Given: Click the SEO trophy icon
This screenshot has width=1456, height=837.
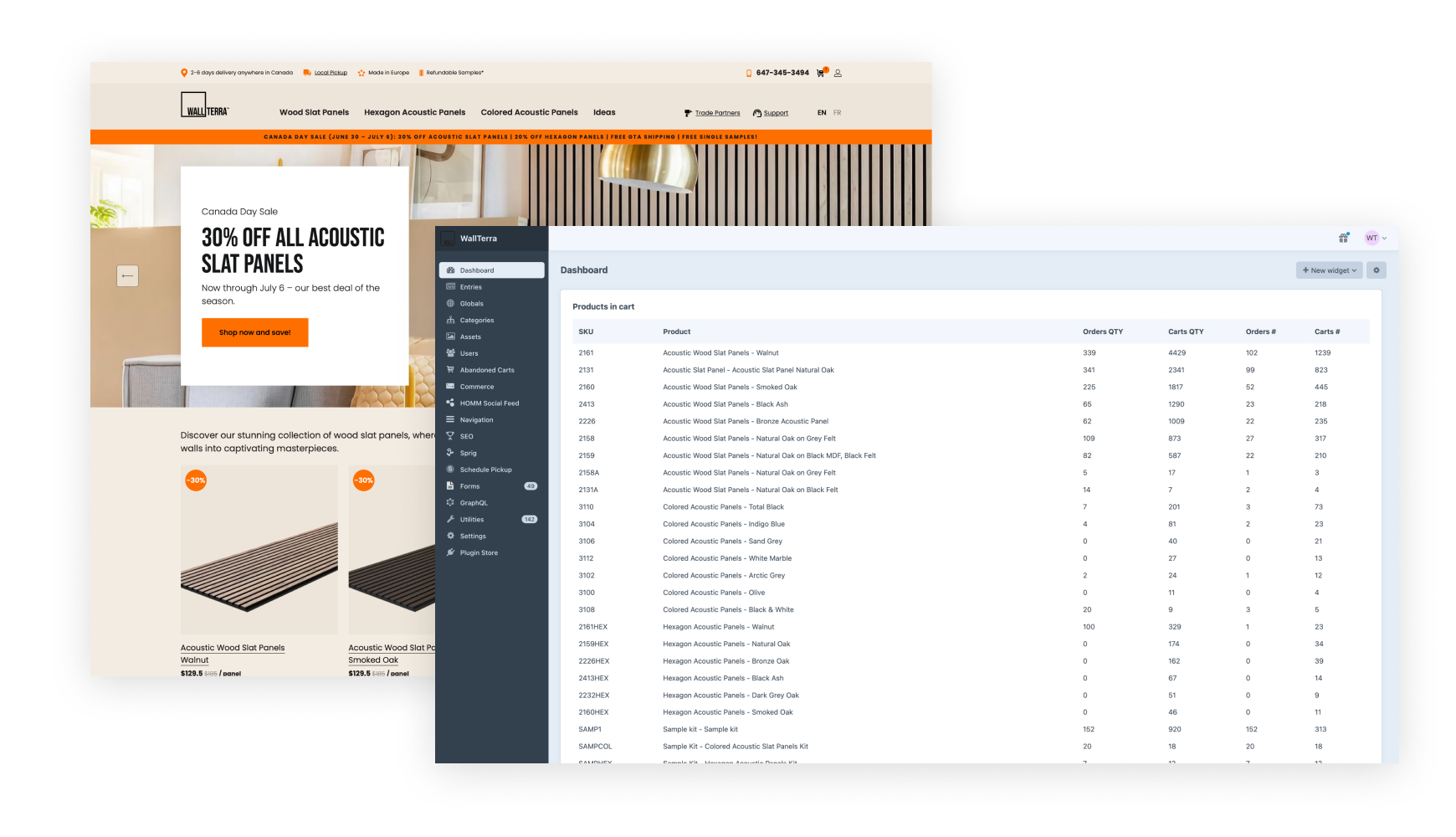Looking at the screenshot, I should pyautogui.click(x=450, y=436).
